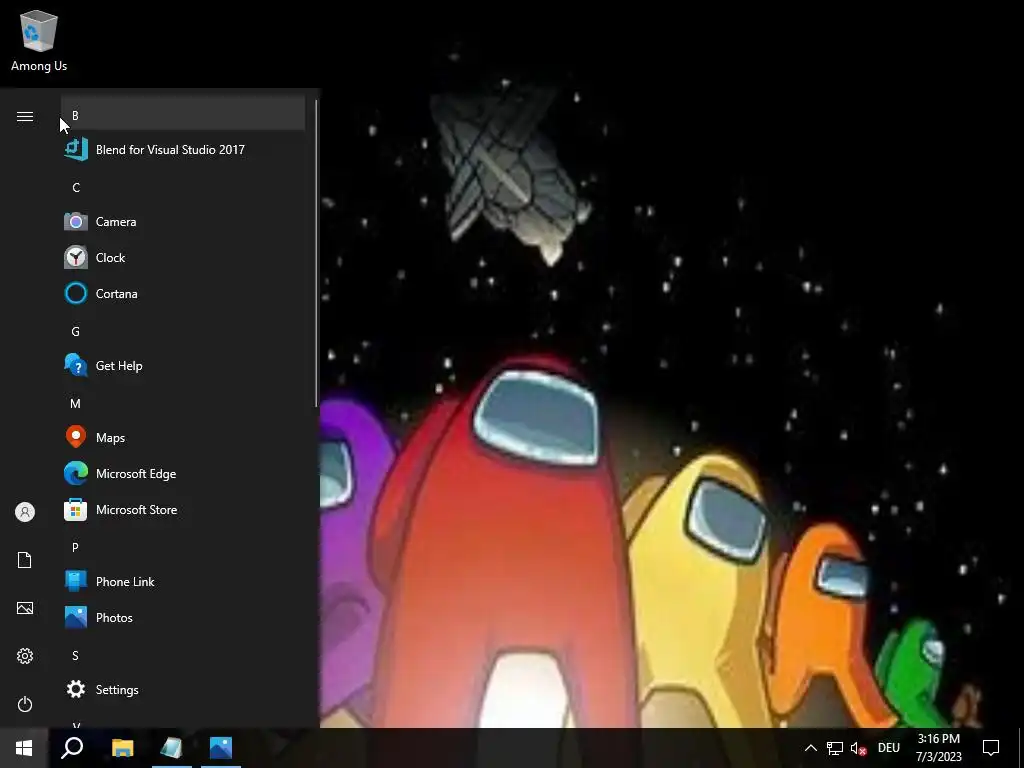Viewport: 1024px width, 768px height.
Task: Open the letter B section header
Action: click(x=183, y=115)
